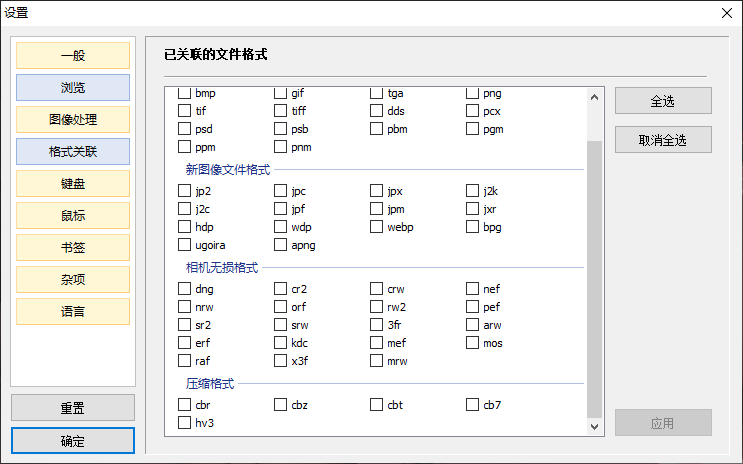Check the pcx format checkbox
Screen dimensions: 743x464
pyautogui.click(x=472, y=111)
